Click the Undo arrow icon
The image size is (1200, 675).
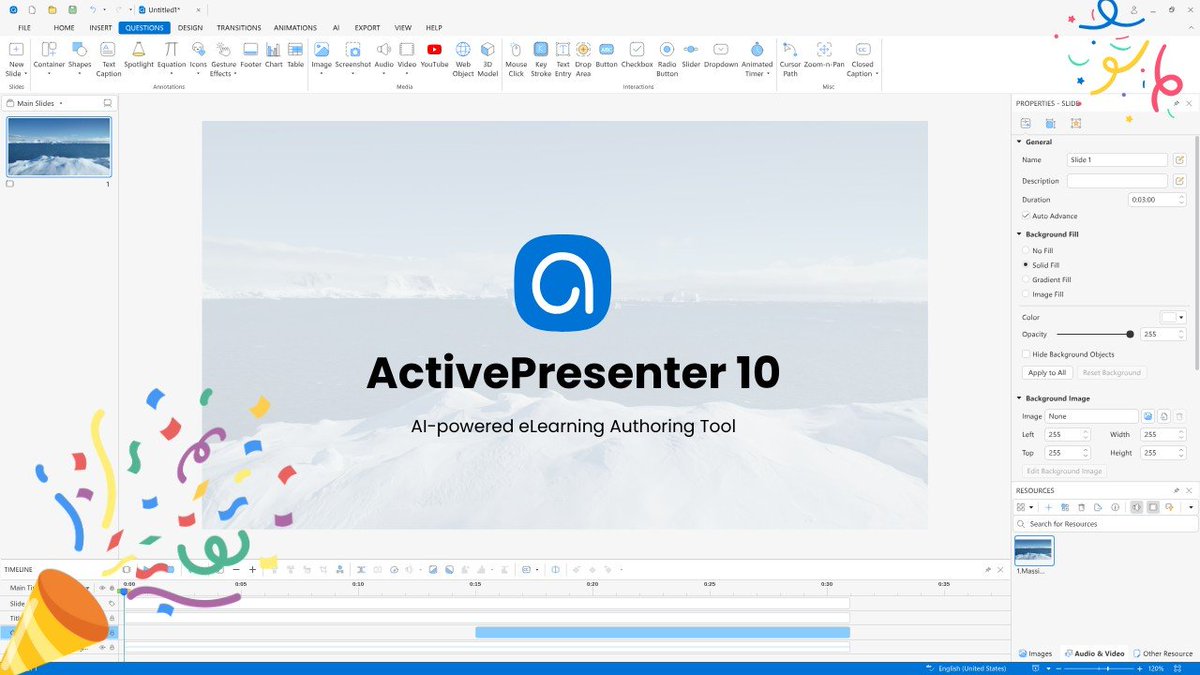93,9
